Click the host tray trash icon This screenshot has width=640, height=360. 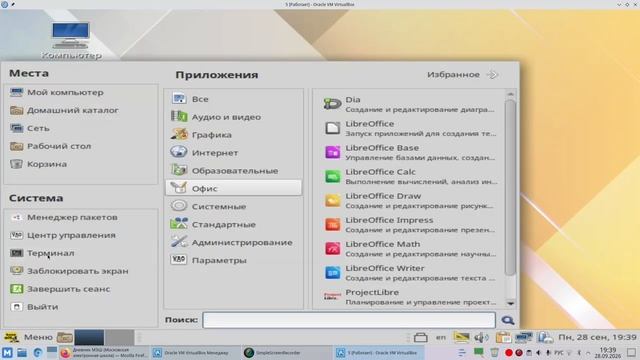pyautogui.click(x=494, y=353)
